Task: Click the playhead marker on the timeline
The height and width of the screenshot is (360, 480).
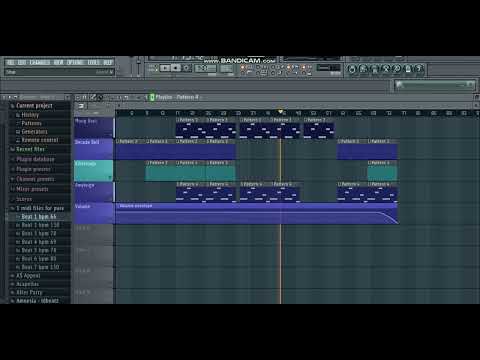Action: point(280,112)
